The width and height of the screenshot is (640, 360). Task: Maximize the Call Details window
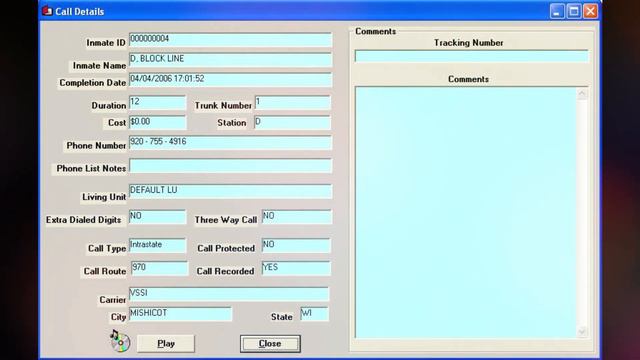(573, 11)
